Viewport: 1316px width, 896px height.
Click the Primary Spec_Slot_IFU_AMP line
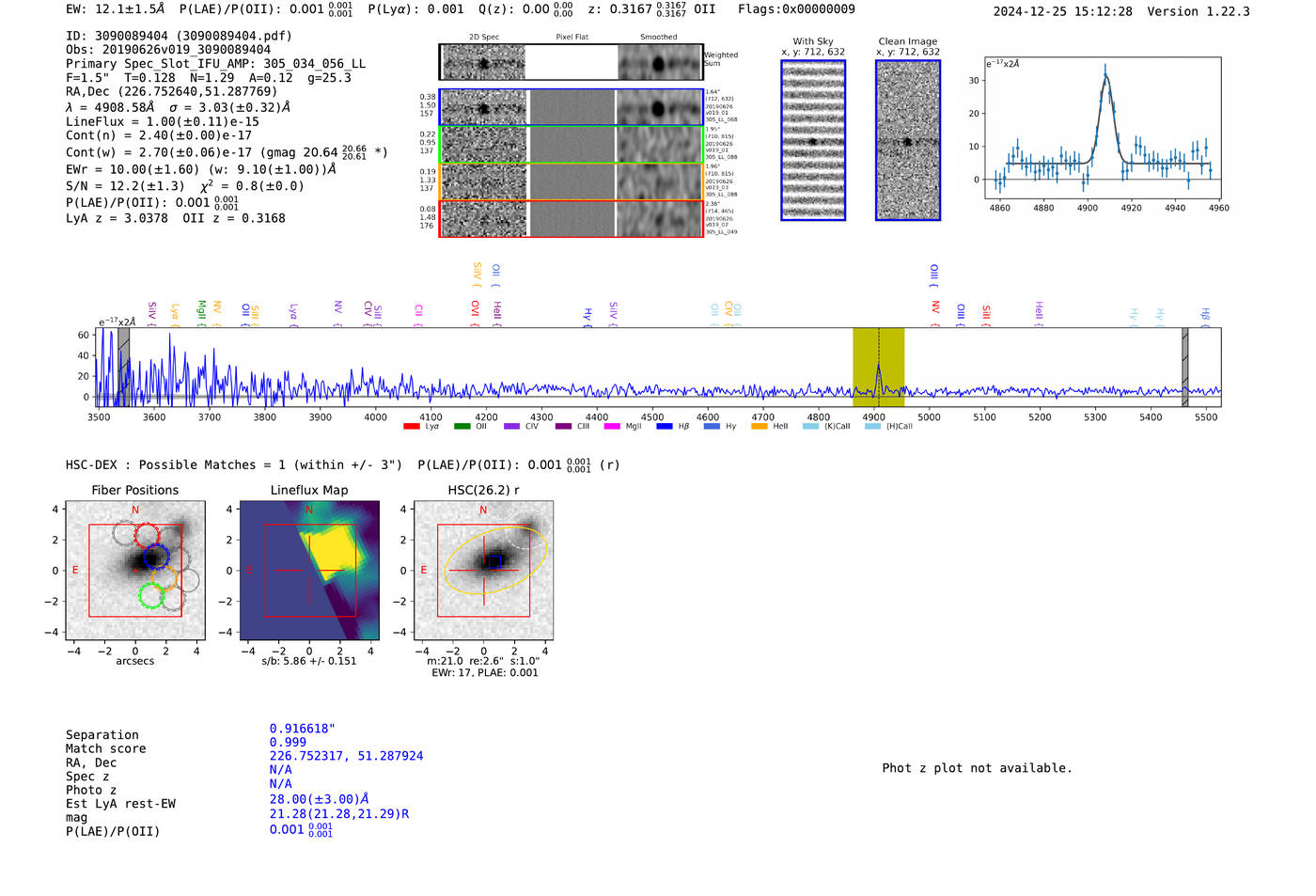pos(216,64)
